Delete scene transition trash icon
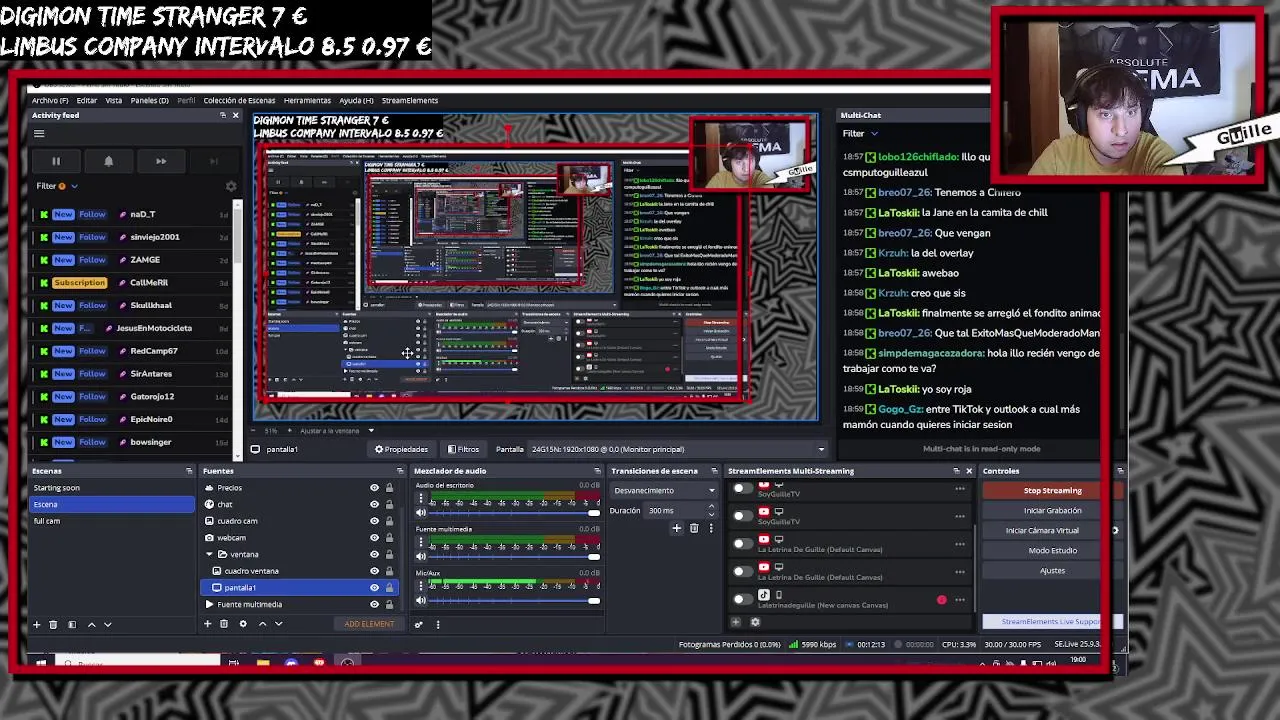Image resolution: width=1280 pixels, height=720 pixels. tap(694, 528)
